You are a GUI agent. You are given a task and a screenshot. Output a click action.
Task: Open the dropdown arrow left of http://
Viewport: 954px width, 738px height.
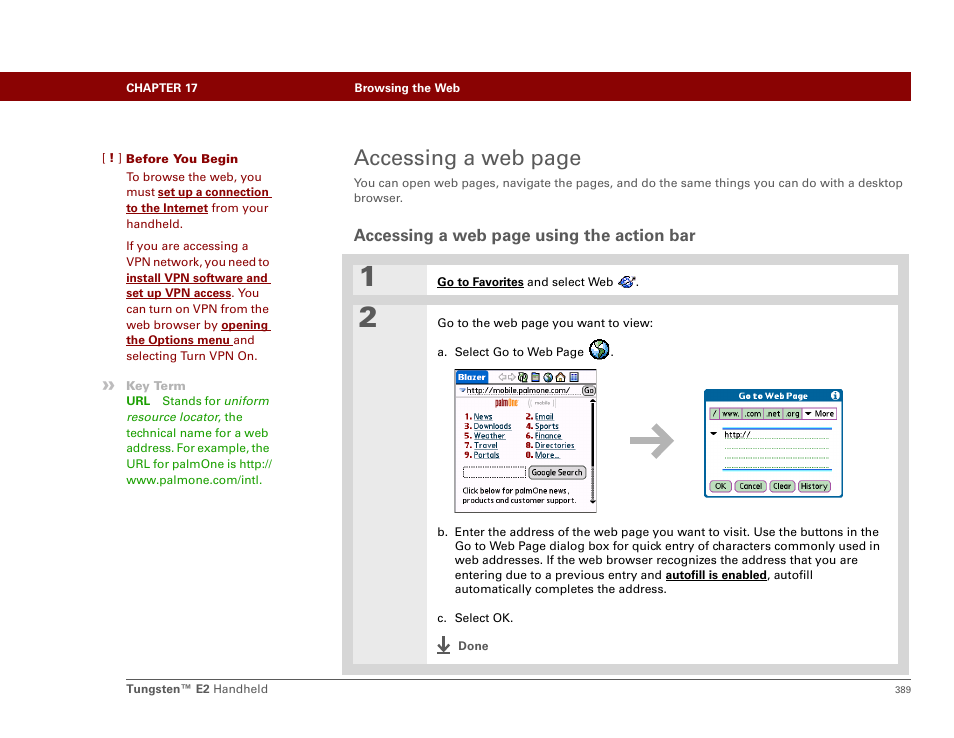point(713,434)
